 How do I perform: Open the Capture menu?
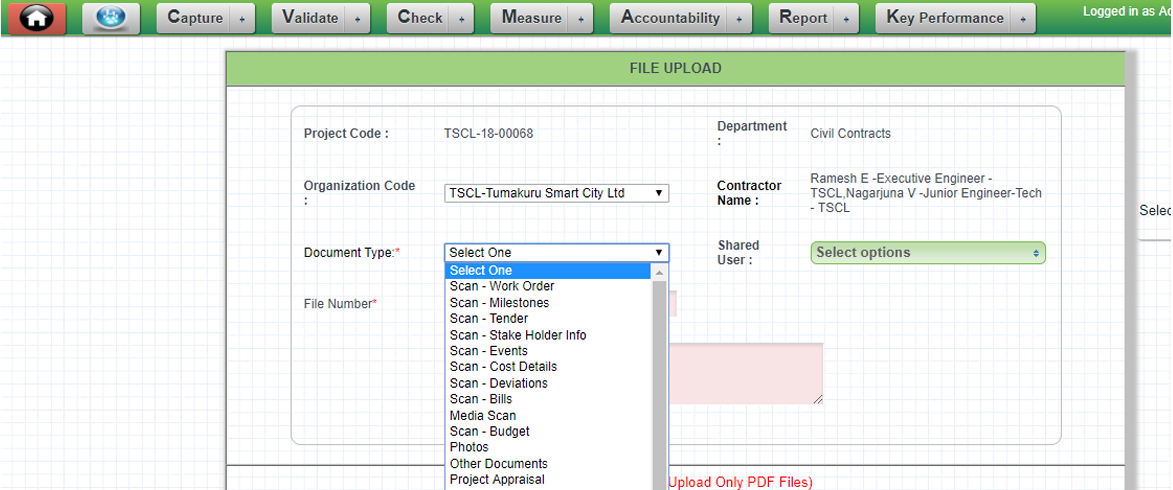tap(195, 18)
